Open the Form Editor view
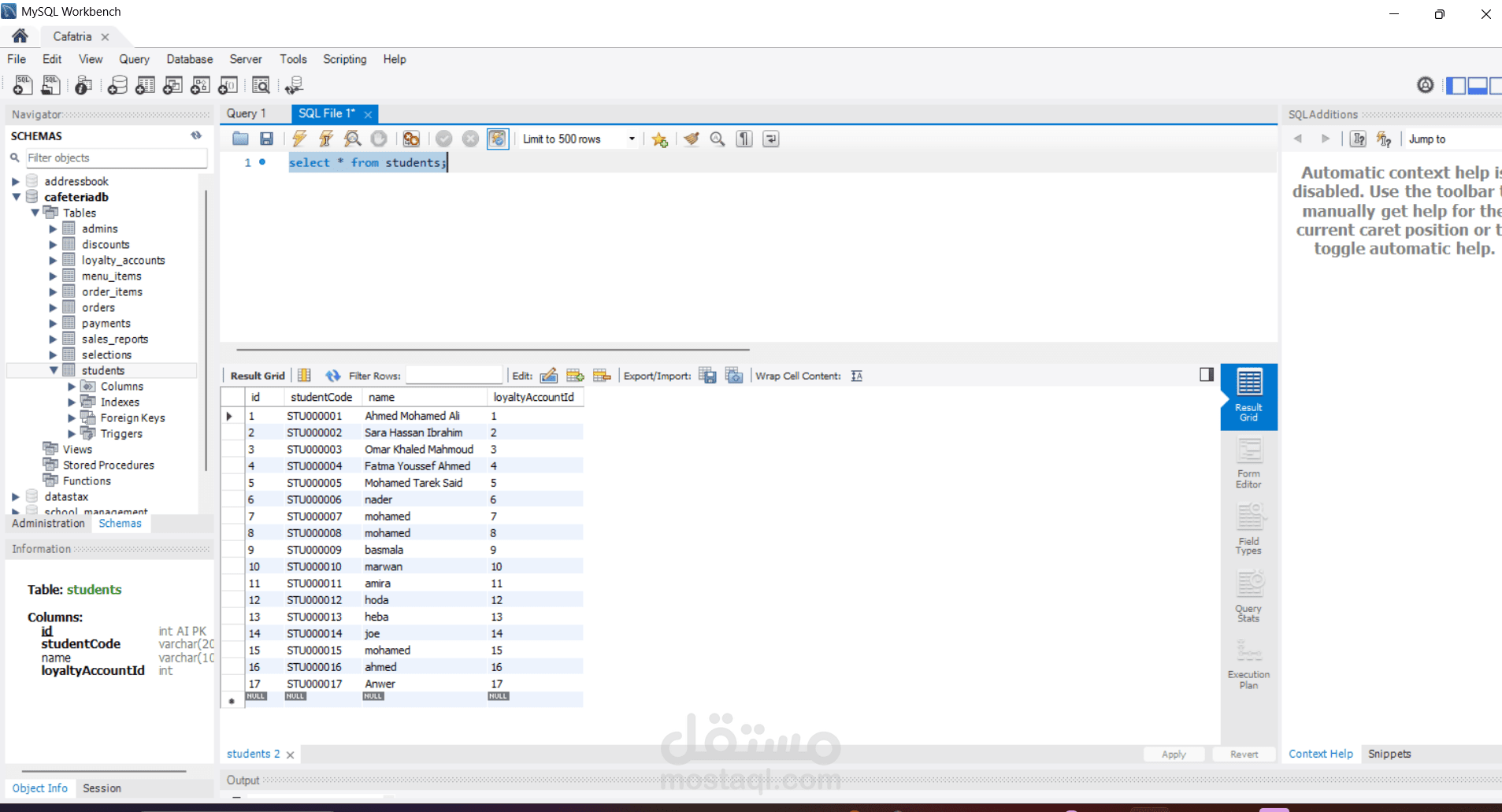 click(x=1248, y=463)
